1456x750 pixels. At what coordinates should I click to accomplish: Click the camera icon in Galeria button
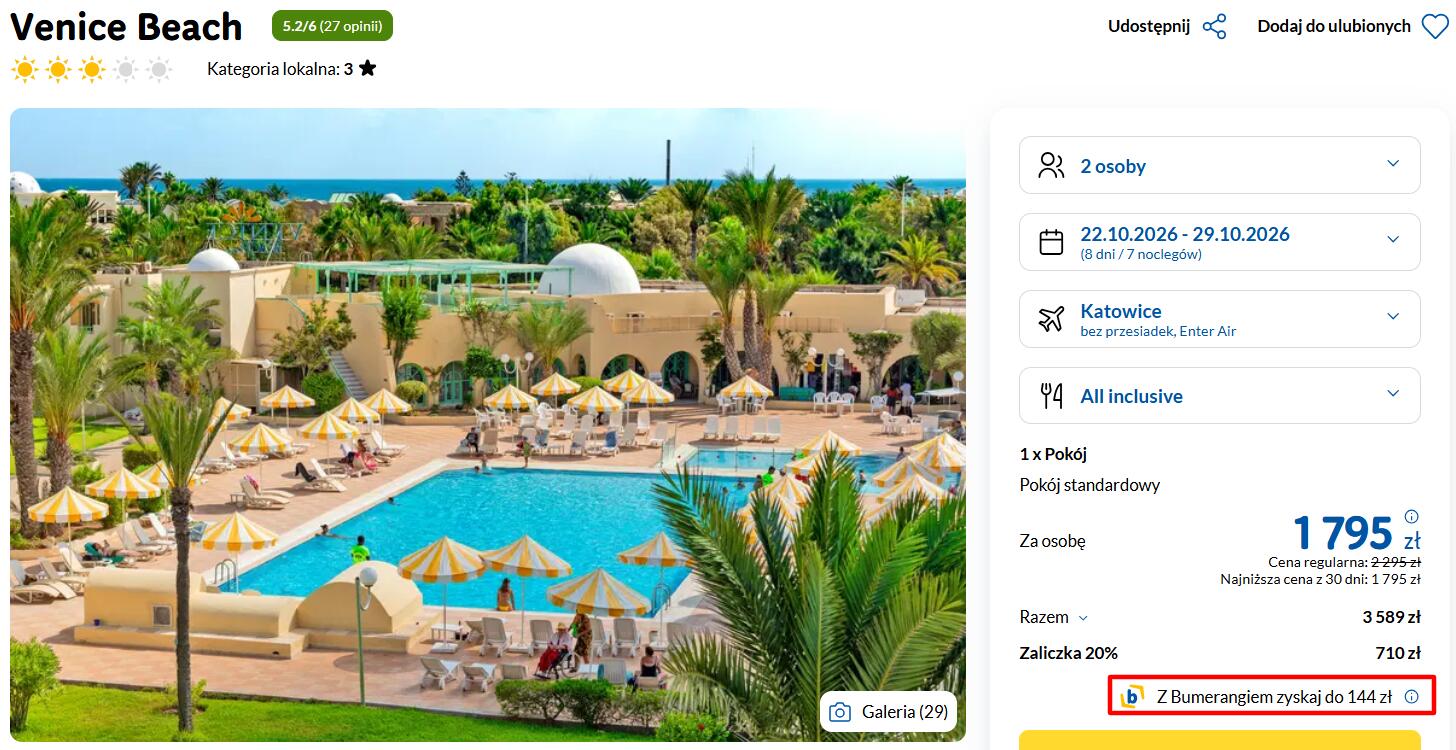pyautogui.click(x=840, y=712)
